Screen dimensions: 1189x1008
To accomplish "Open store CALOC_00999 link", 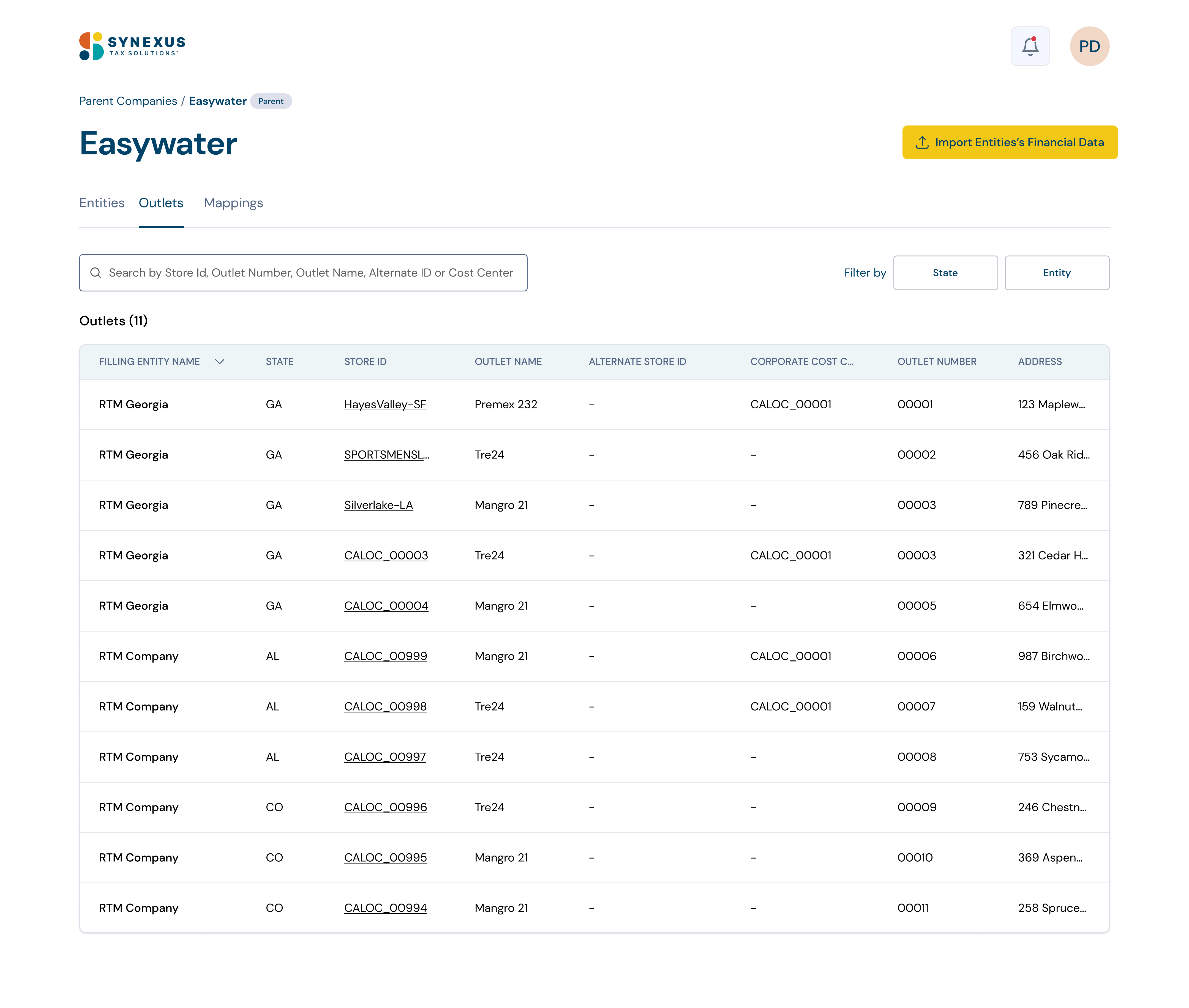I will pyautogui.click(x=385, y=656).
